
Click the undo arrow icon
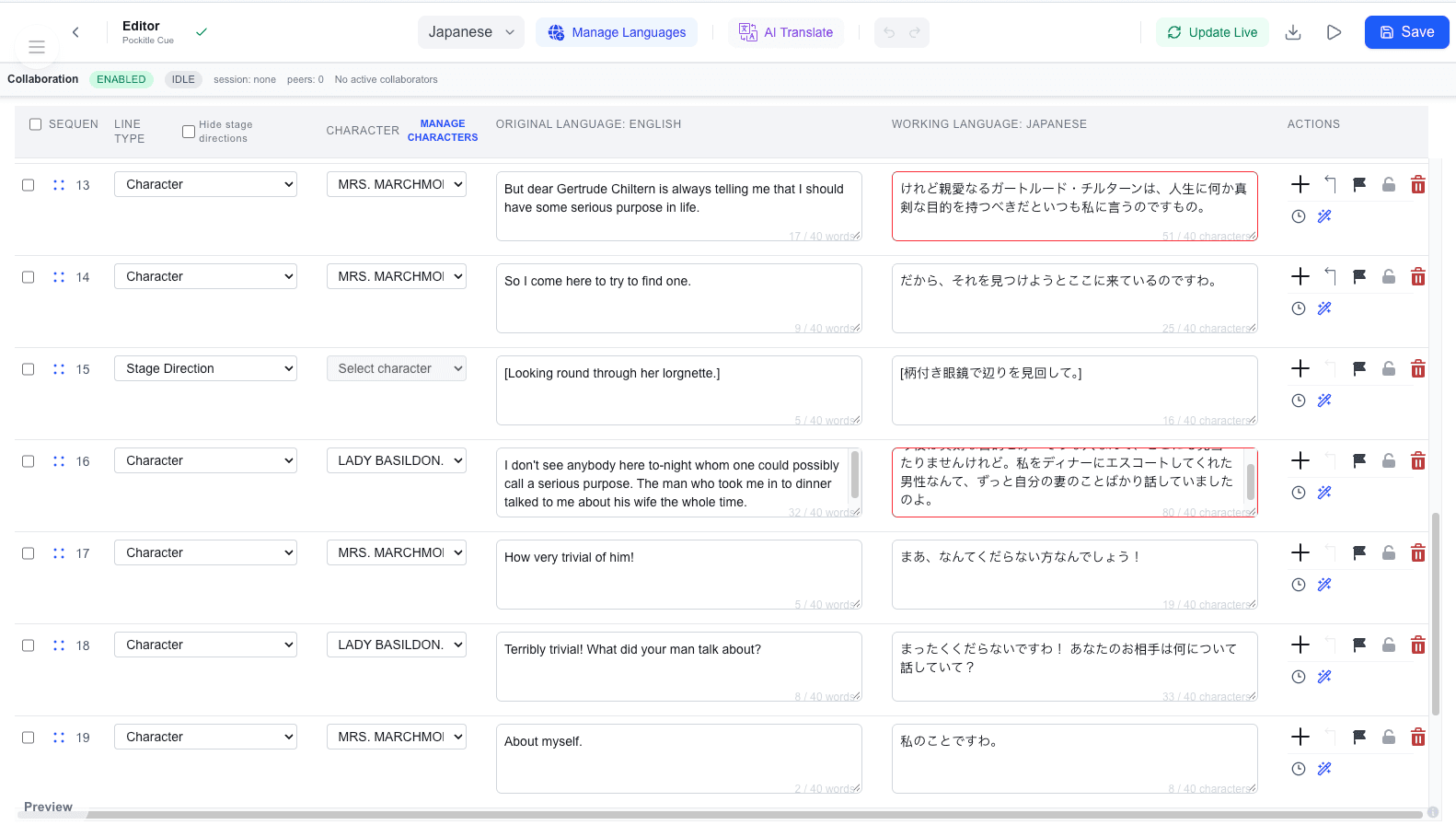pos(889,32)
